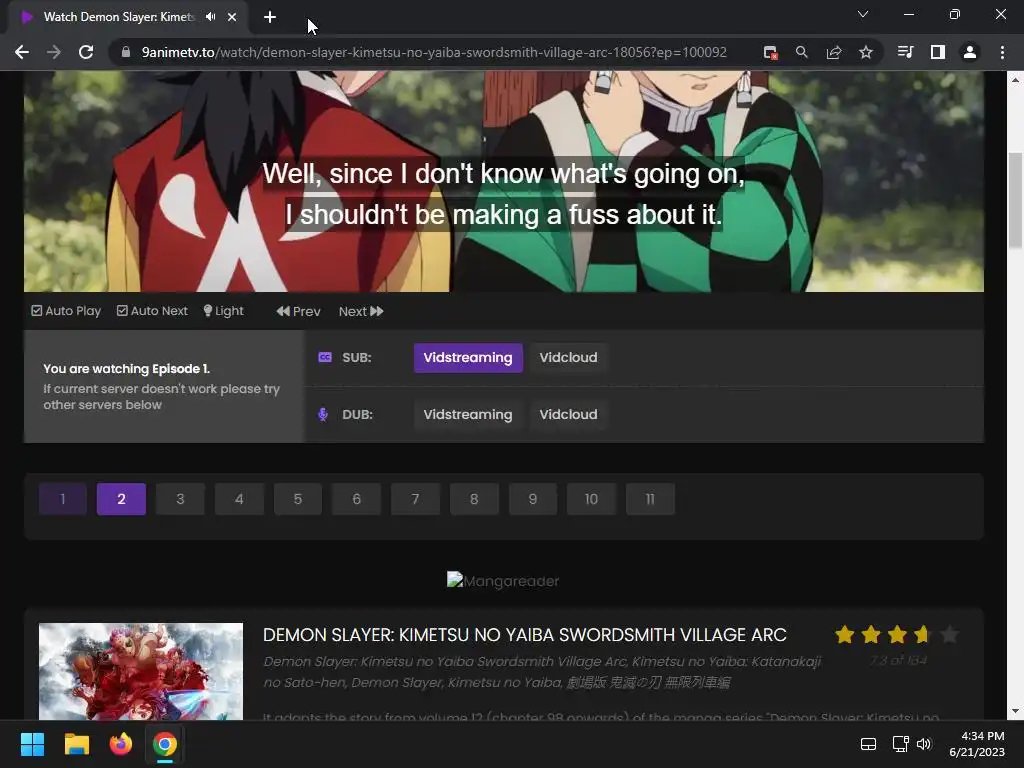This screenshot has width=1024, height=768.
Task: Click the scrollbar up arrow
Action: click(1015, 80)
